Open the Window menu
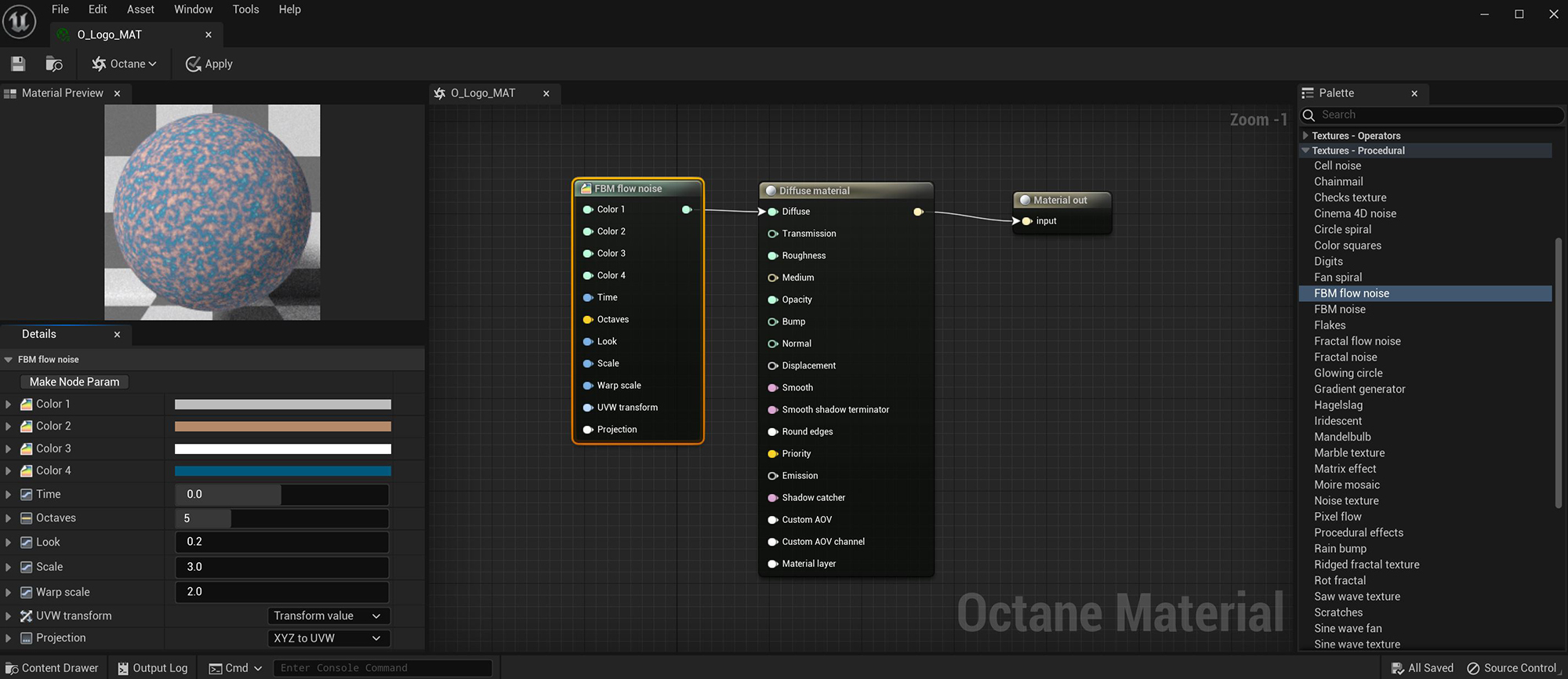Viewport: 1568px width, 679px height. [x=193, y=9]
